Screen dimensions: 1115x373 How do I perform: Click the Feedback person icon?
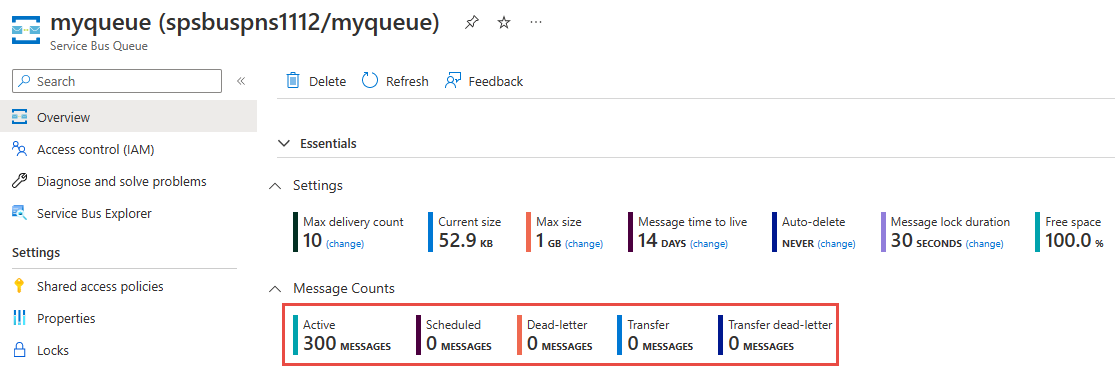point(453,80)
